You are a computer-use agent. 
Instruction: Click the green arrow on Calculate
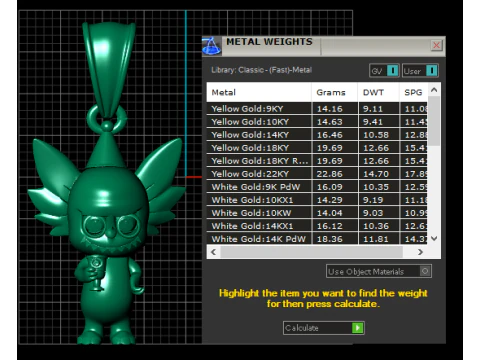pyautogui.click(x=358, y=328)
